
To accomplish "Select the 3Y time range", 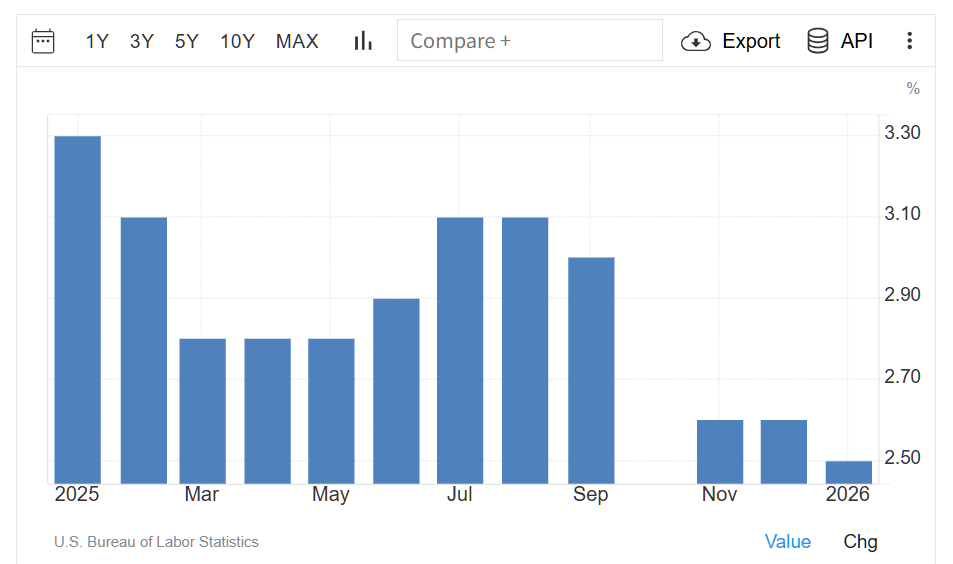I will tap(142, 41).
